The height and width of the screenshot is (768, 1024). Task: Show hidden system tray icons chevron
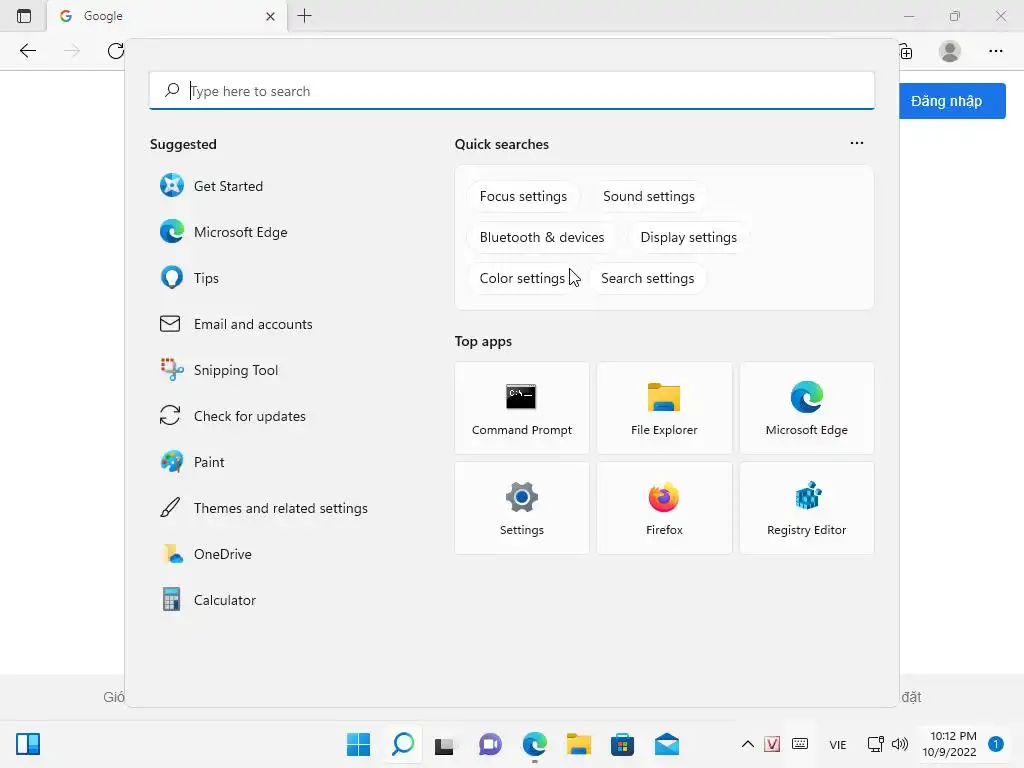point(748,744)
